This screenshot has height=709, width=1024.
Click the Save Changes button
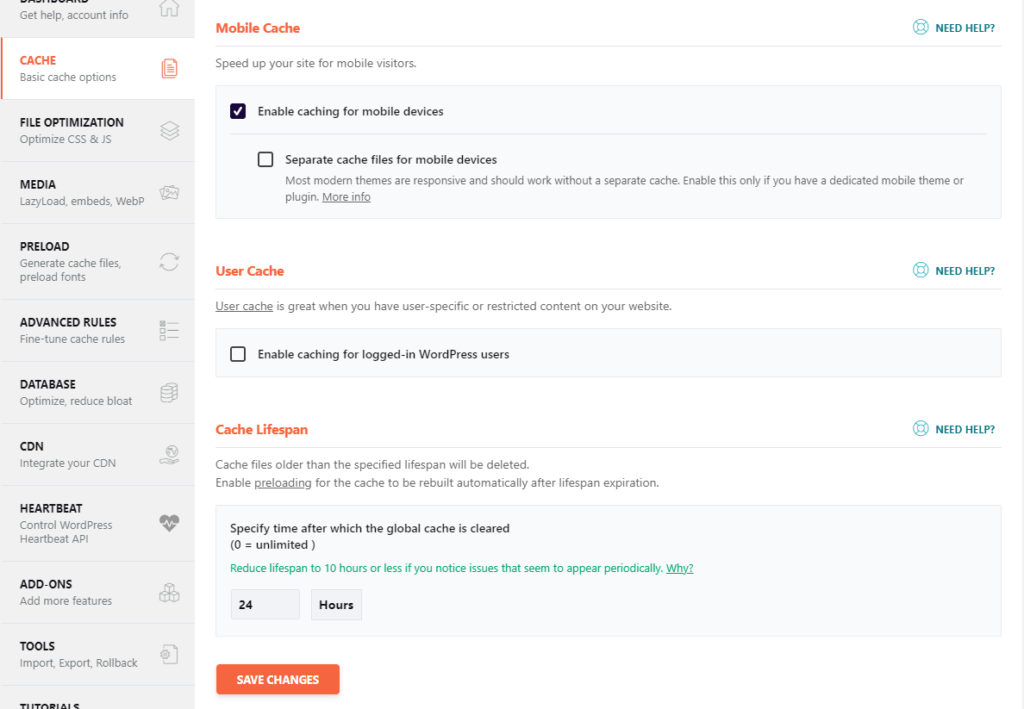(278, 680)
